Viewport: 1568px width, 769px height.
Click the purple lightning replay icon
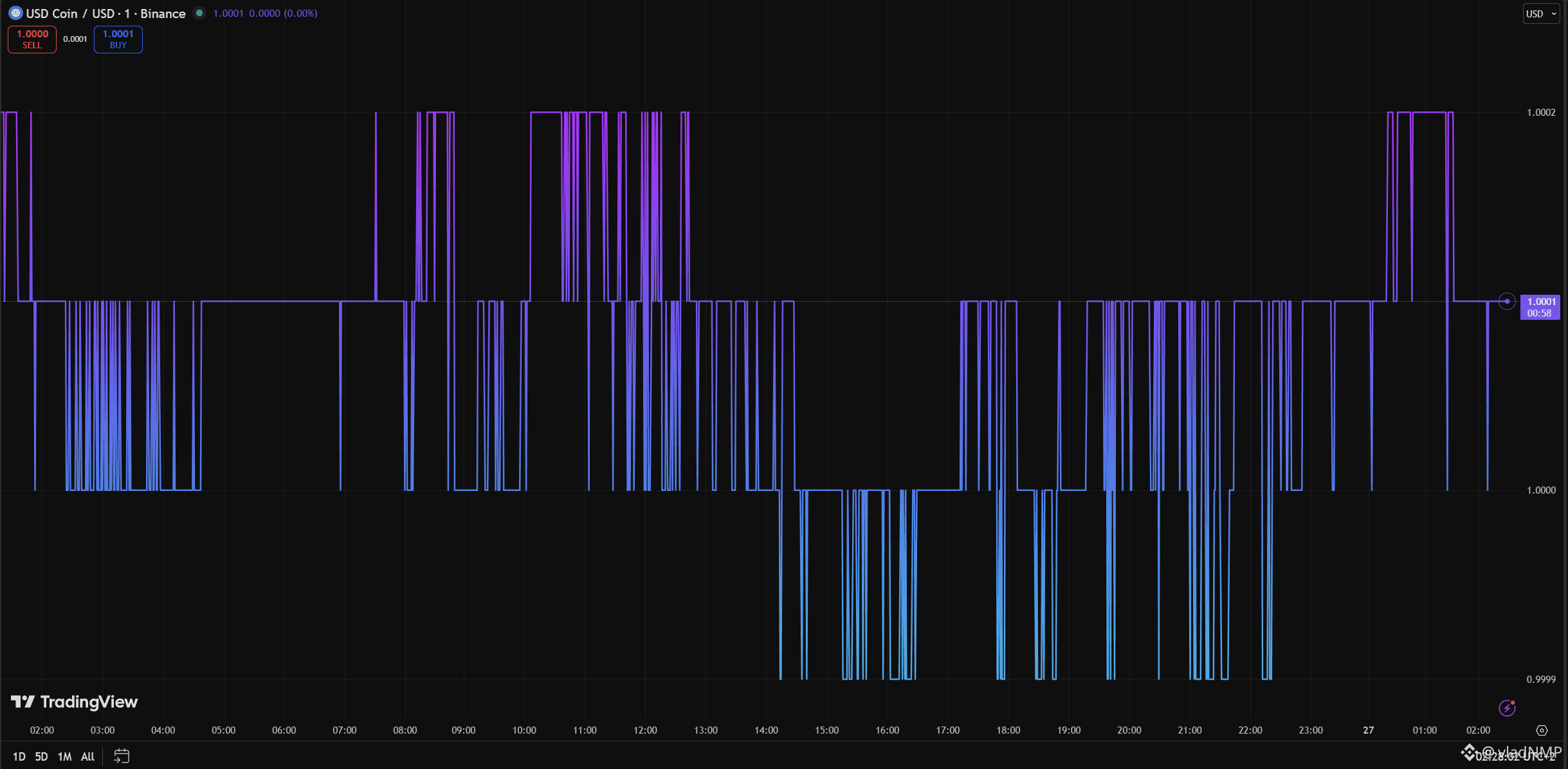1507,709
